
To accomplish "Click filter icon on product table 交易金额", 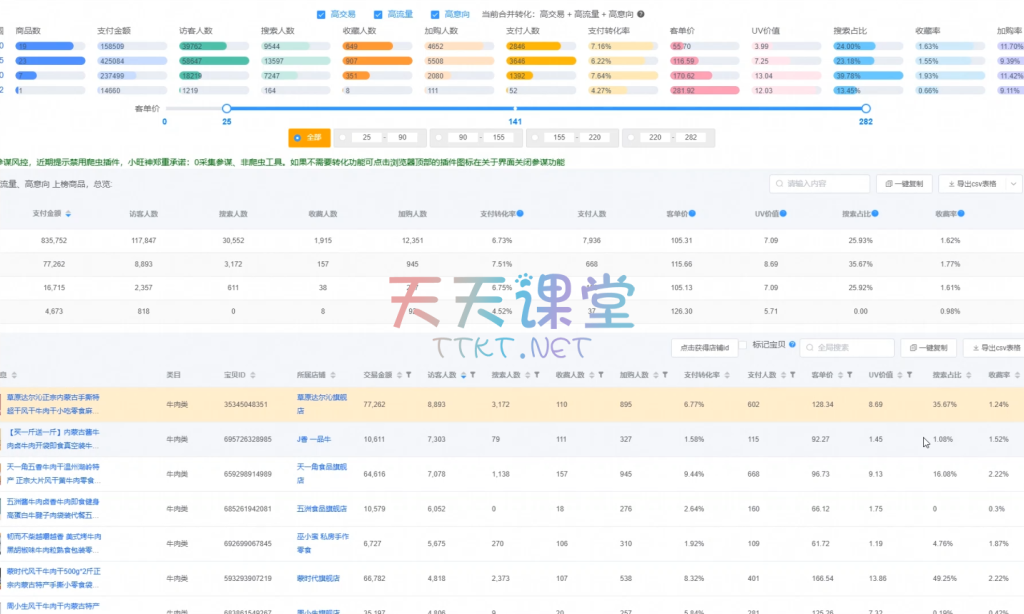I will (408, 375).
